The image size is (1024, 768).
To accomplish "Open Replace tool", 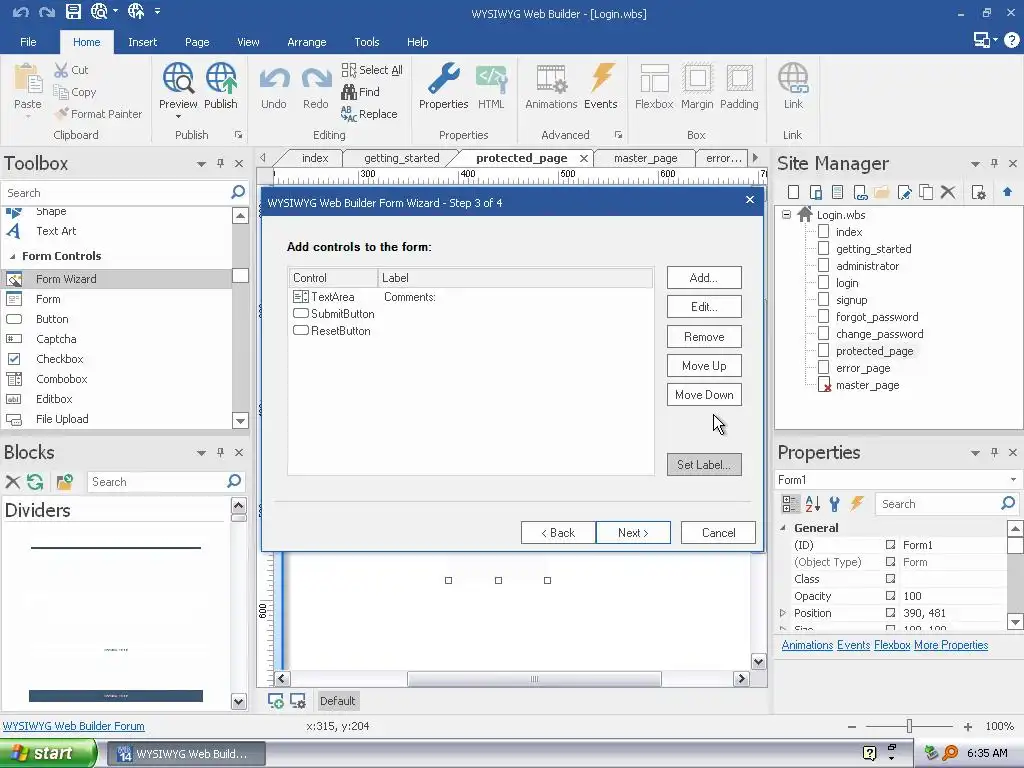I will coord(369,114).
